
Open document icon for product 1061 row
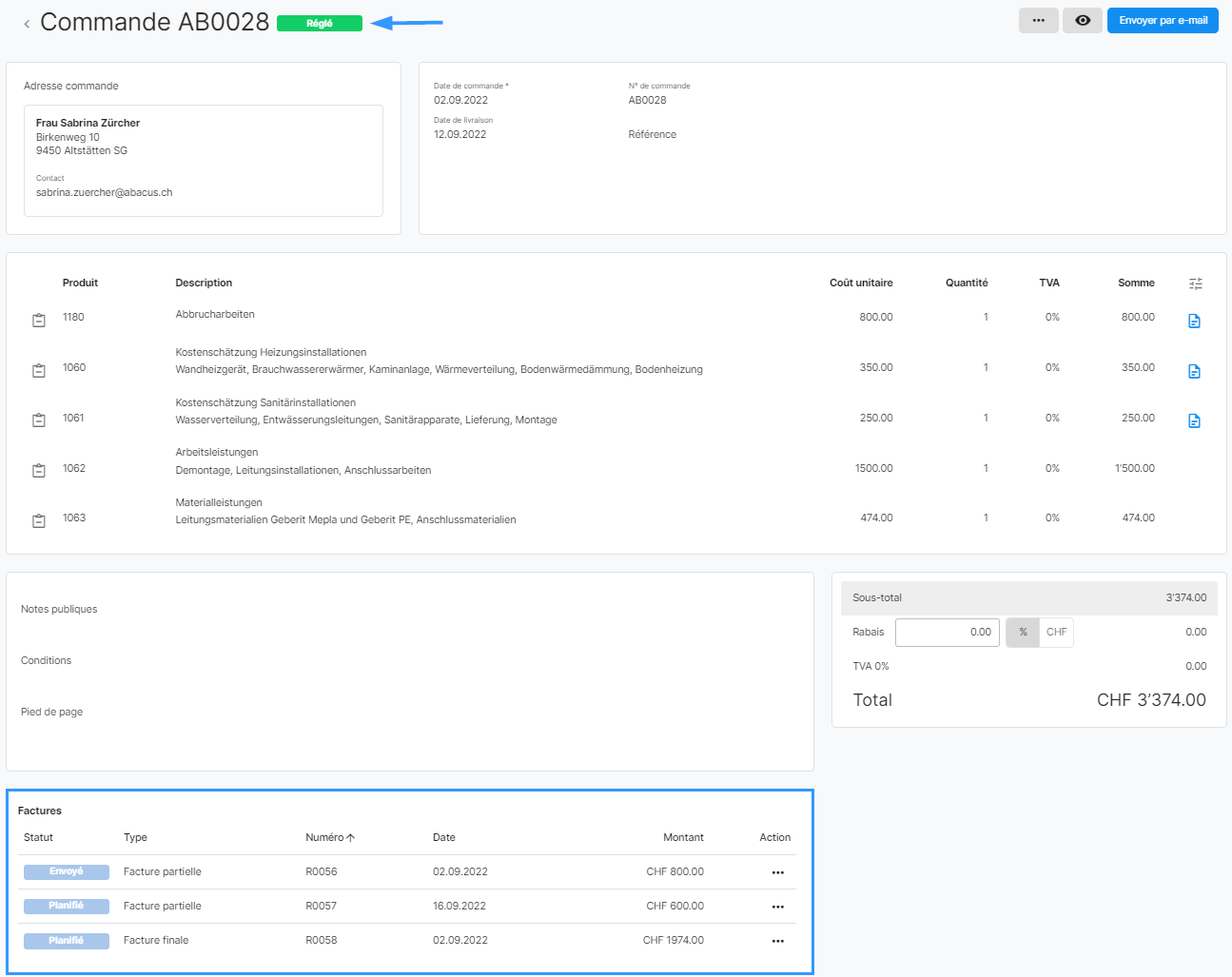coord(1194,421)
